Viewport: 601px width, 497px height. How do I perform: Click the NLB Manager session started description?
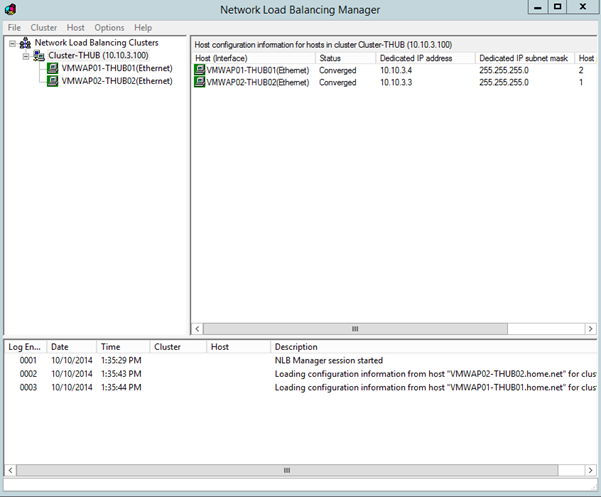(x=328, y=360)
